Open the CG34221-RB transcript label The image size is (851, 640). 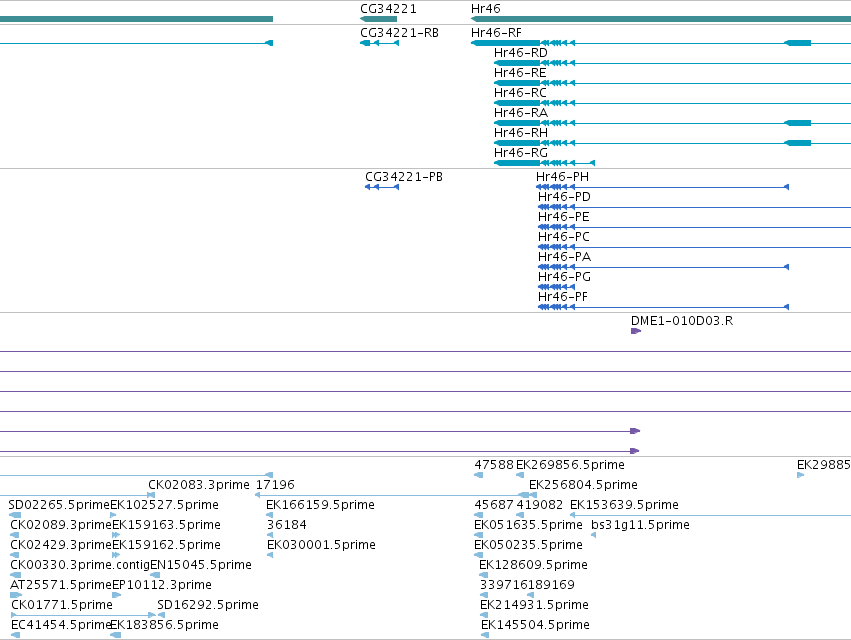click(399, 33)
